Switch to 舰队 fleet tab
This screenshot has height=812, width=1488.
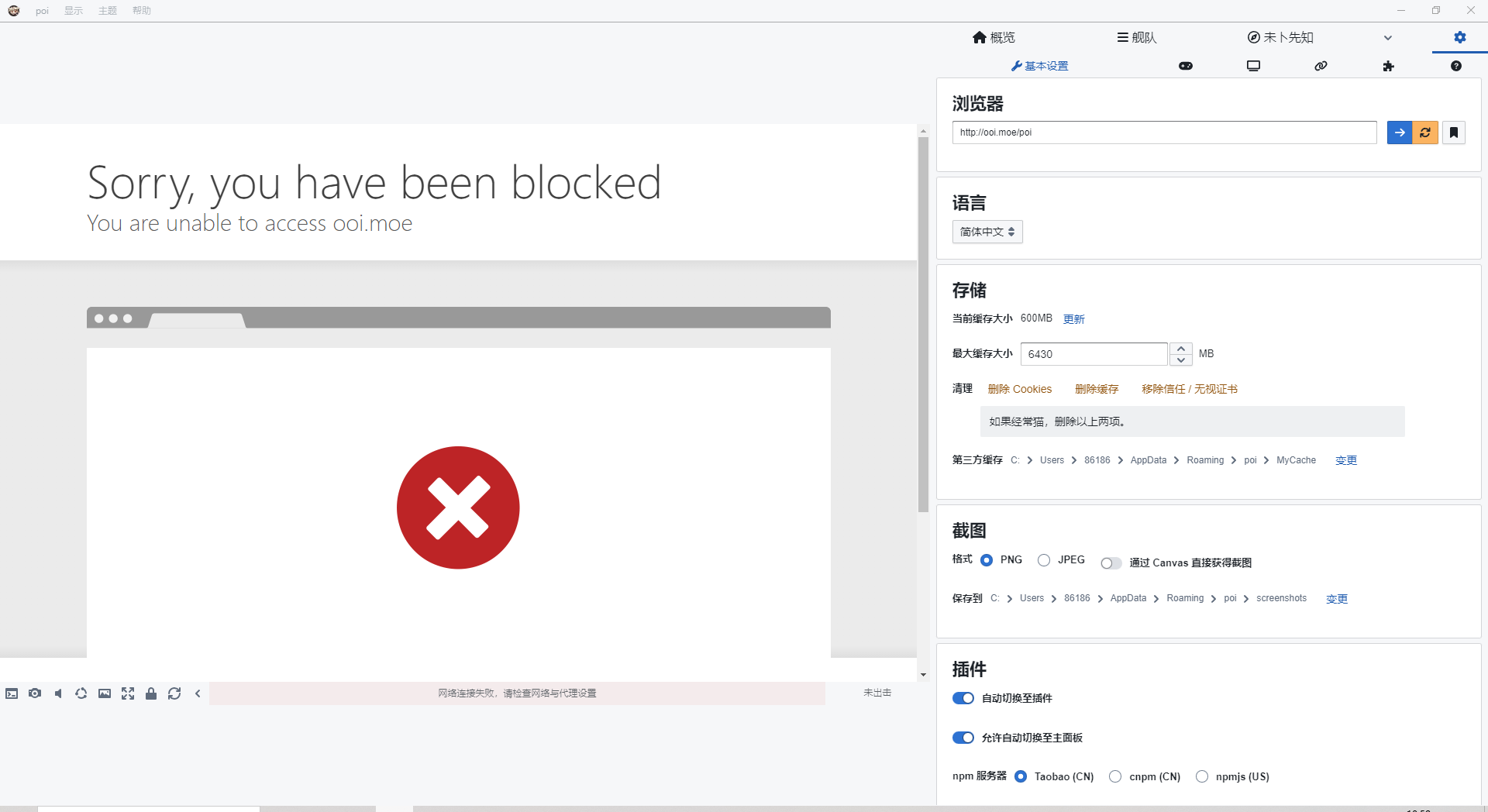tap(1137, 37)
